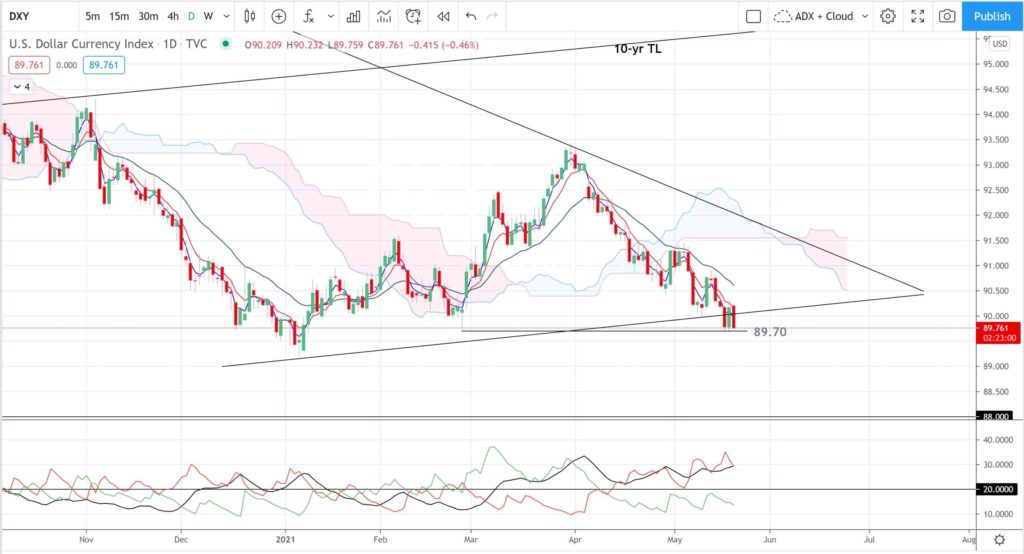Viewport: 1024px width, 554px height.
Task: Click the OHLC values in the legend
Action: [x=362, y=45]
